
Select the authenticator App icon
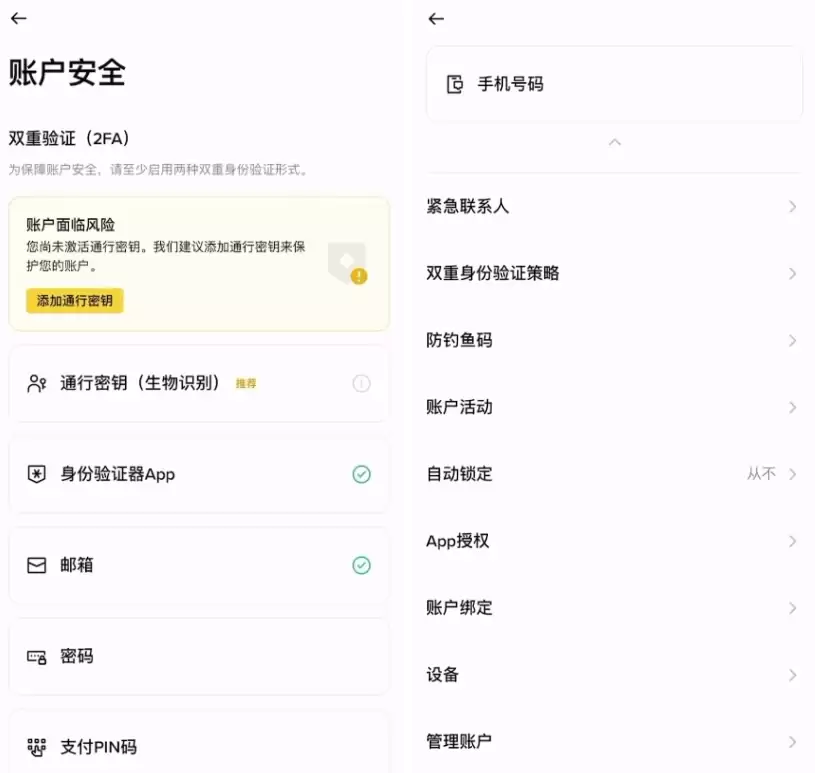tap(38, 474)
